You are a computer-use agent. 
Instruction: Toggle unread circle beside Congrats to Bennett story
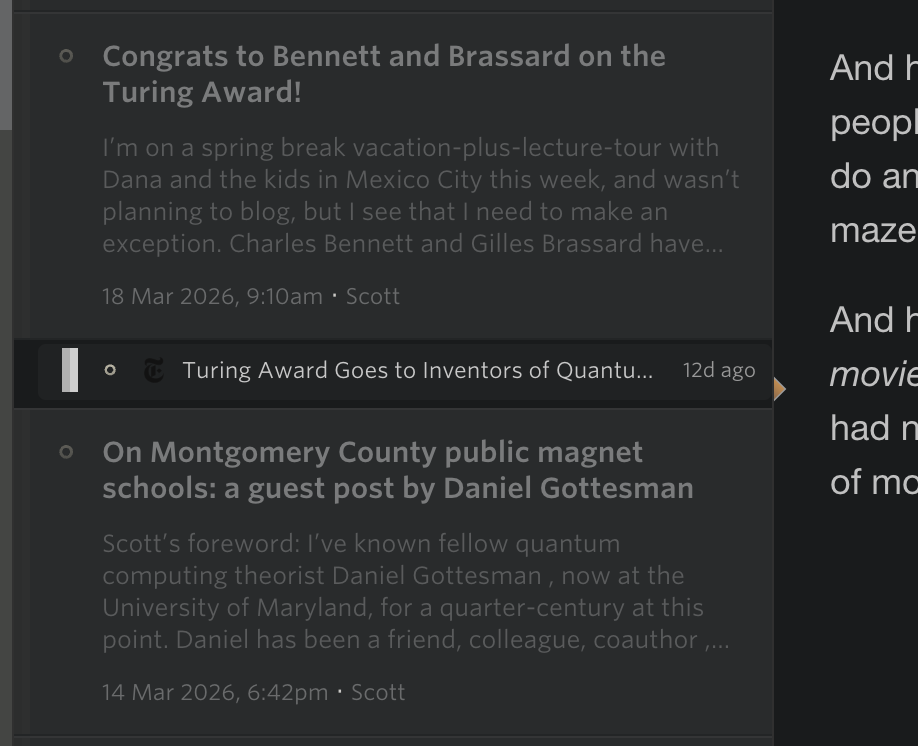tap(67, 56)
